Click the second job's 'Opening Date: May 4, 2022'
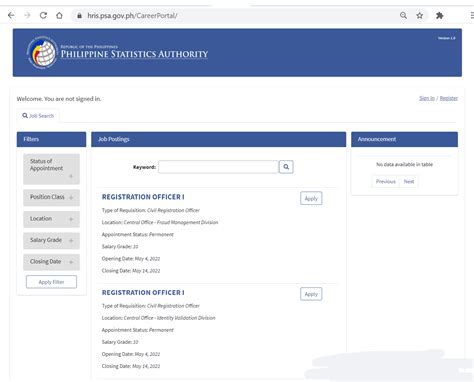The image size is (474, 382). coord(131,354)
